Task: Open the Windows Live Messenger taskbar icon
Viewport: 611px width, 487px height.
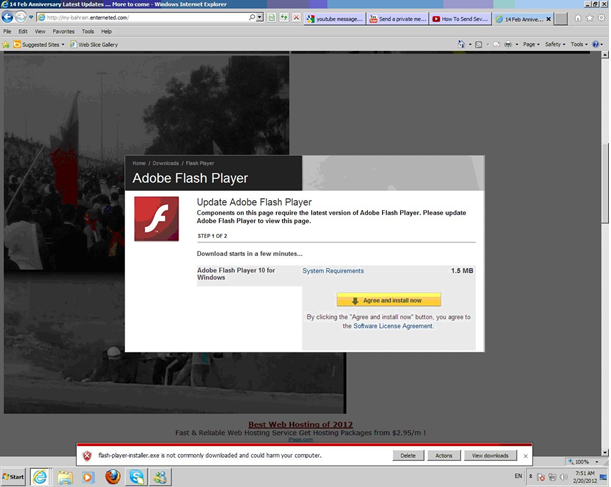Action: pyautogui.click(x=160, y=477)
